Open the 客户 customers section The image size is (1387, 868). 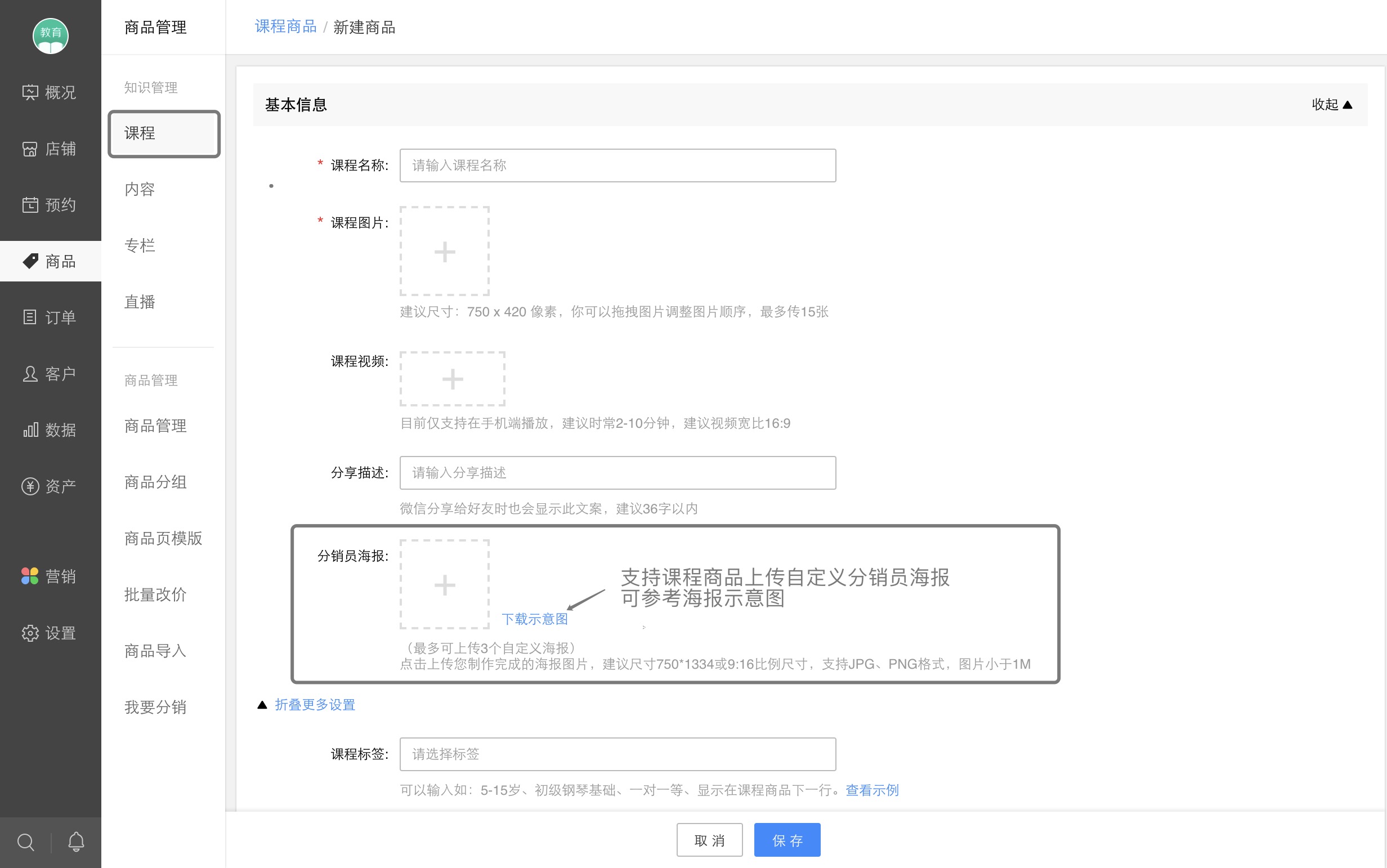pos(50,374)
